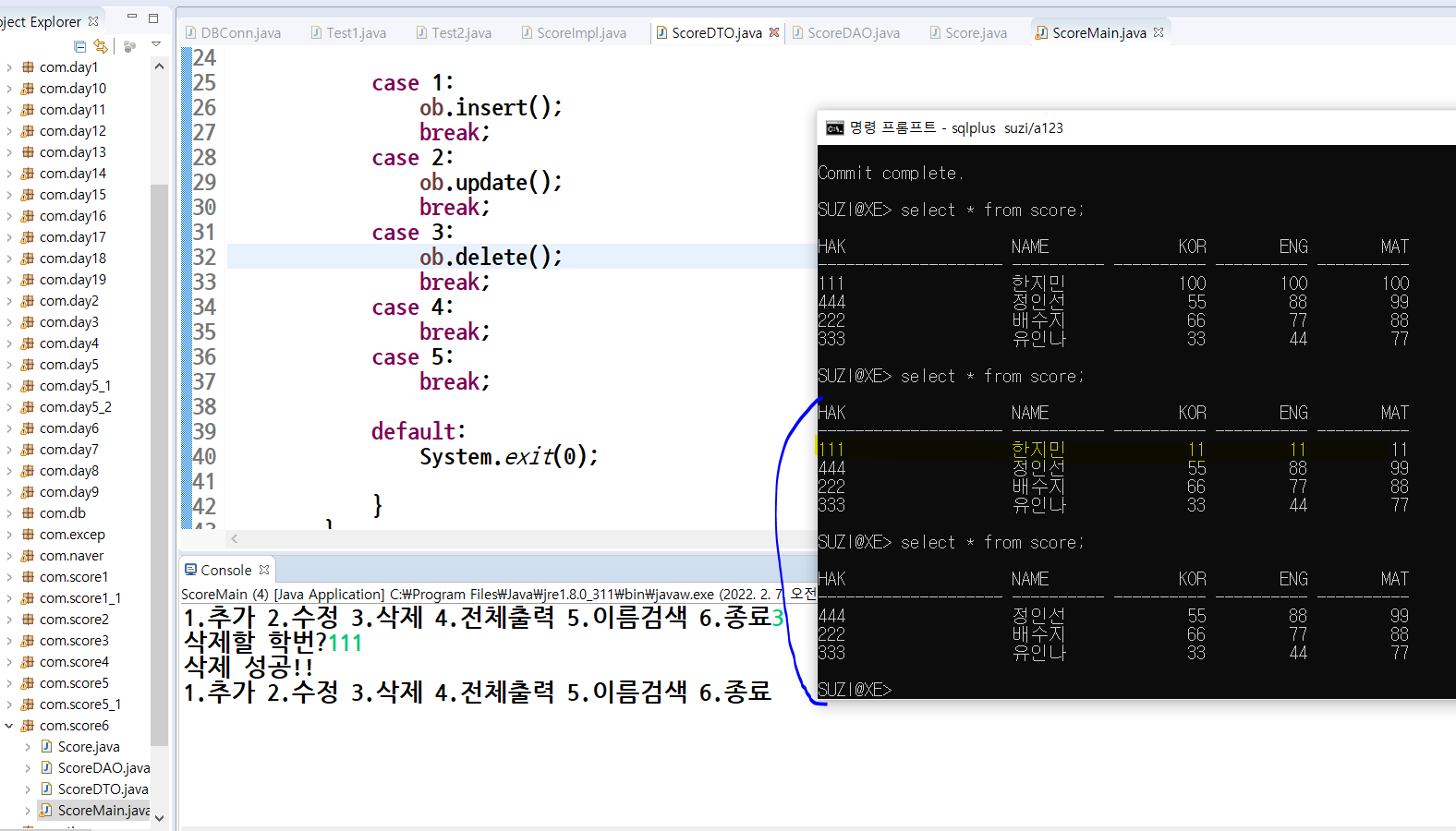Select the com.day3 package

69,322
